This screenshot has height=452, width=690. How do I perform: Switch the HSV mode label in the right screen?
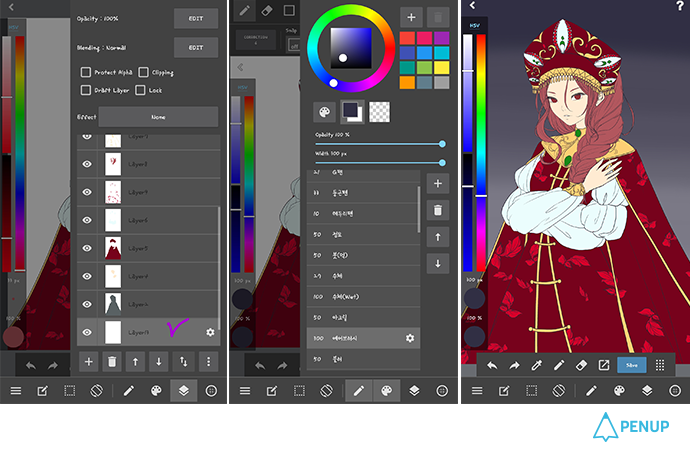click(474, 26)
